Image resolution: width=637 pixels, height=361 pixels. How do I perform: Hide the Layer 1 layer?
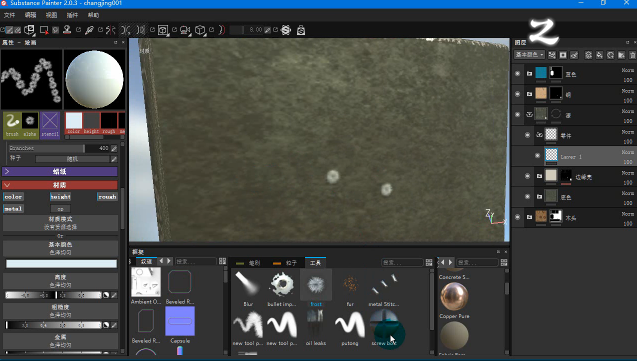pos(537,156)
